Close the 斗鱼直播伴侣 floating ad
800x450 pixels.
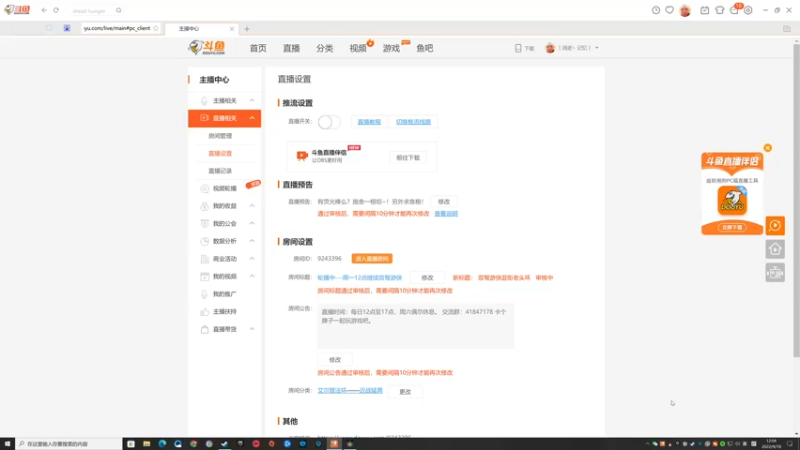(767, 148)
